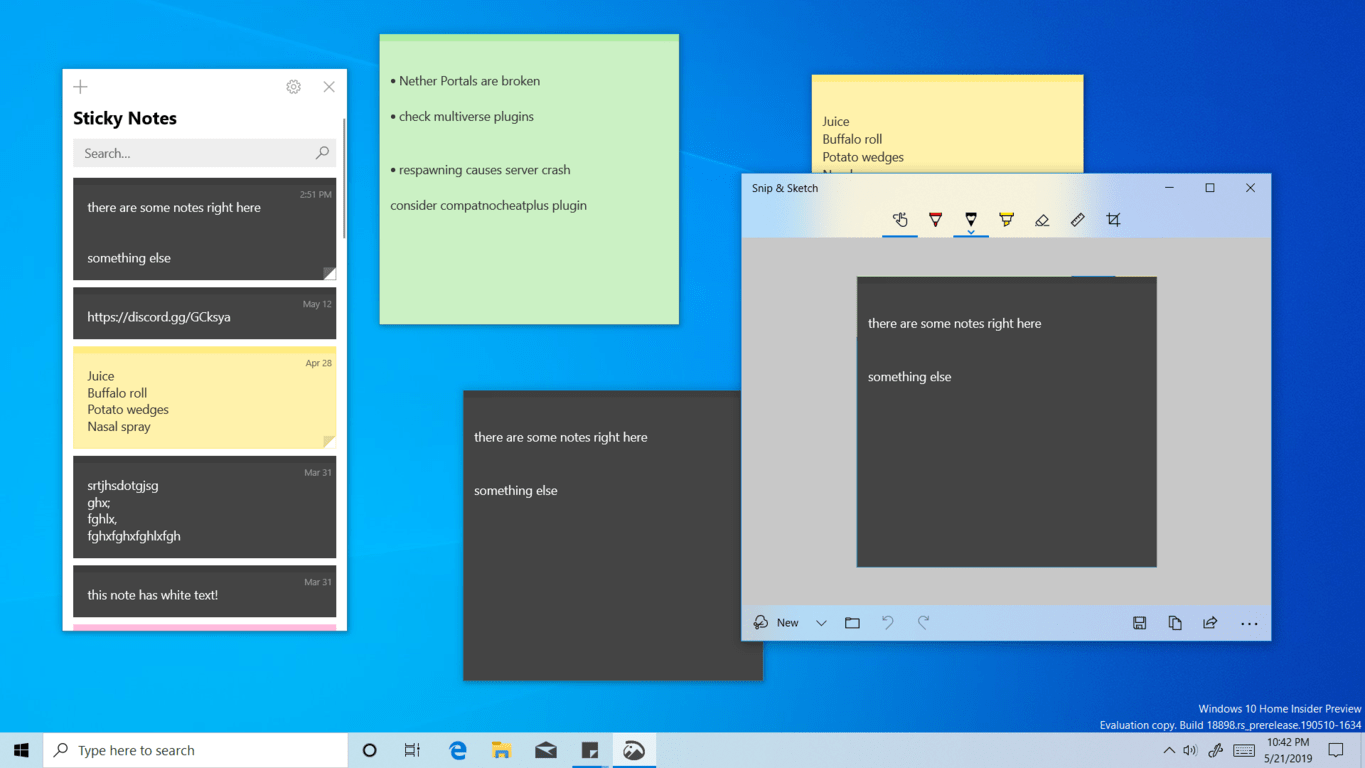This screenshot has height=768, width=1365.
Task: Click Sticky Notes list scrollbar
Action: (x=344, y=178)
